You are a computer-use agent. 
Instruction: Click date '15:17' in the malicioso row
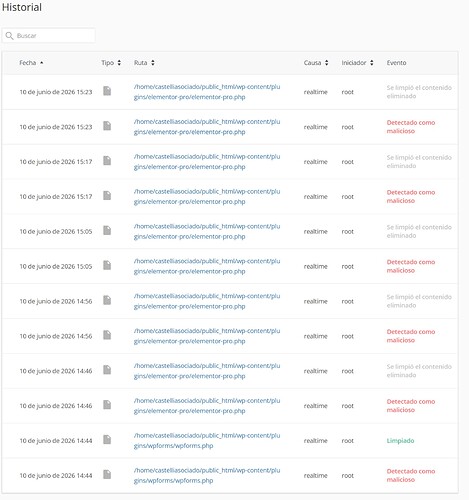coord(56,197)
